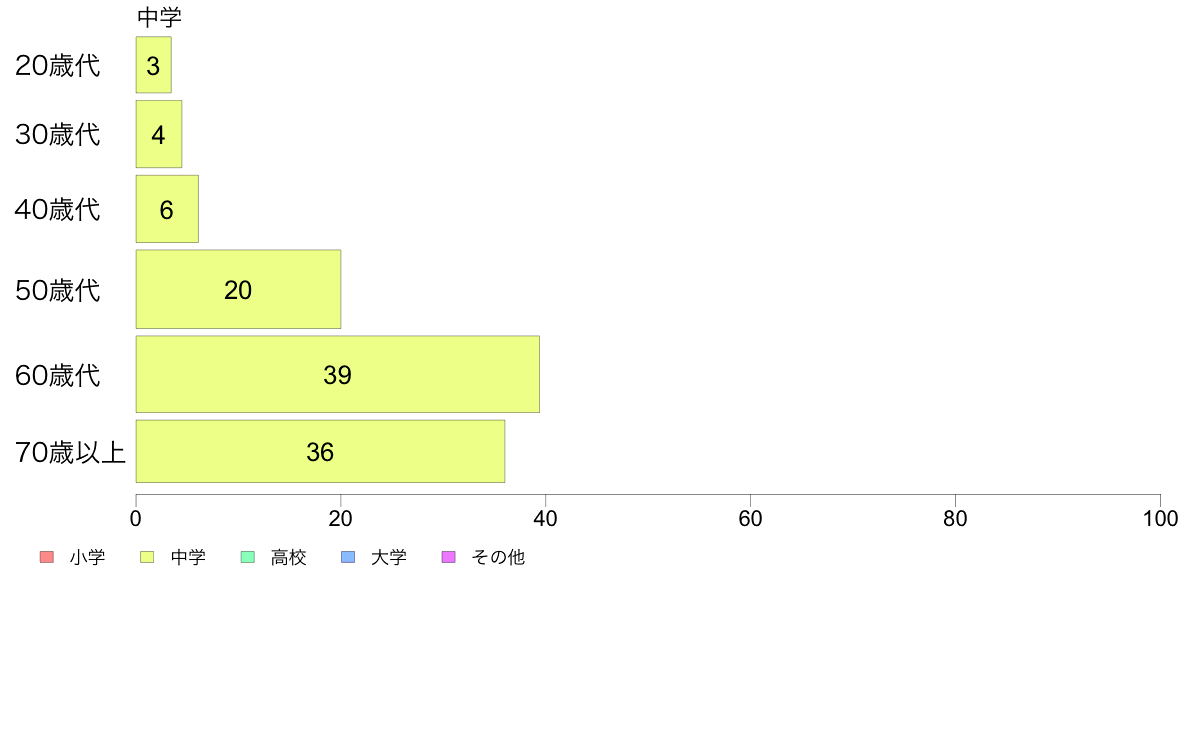Select the 大学 legend label
This screenshot has height=736, width=1188.
pyautogui.click(x=389, y=557)
